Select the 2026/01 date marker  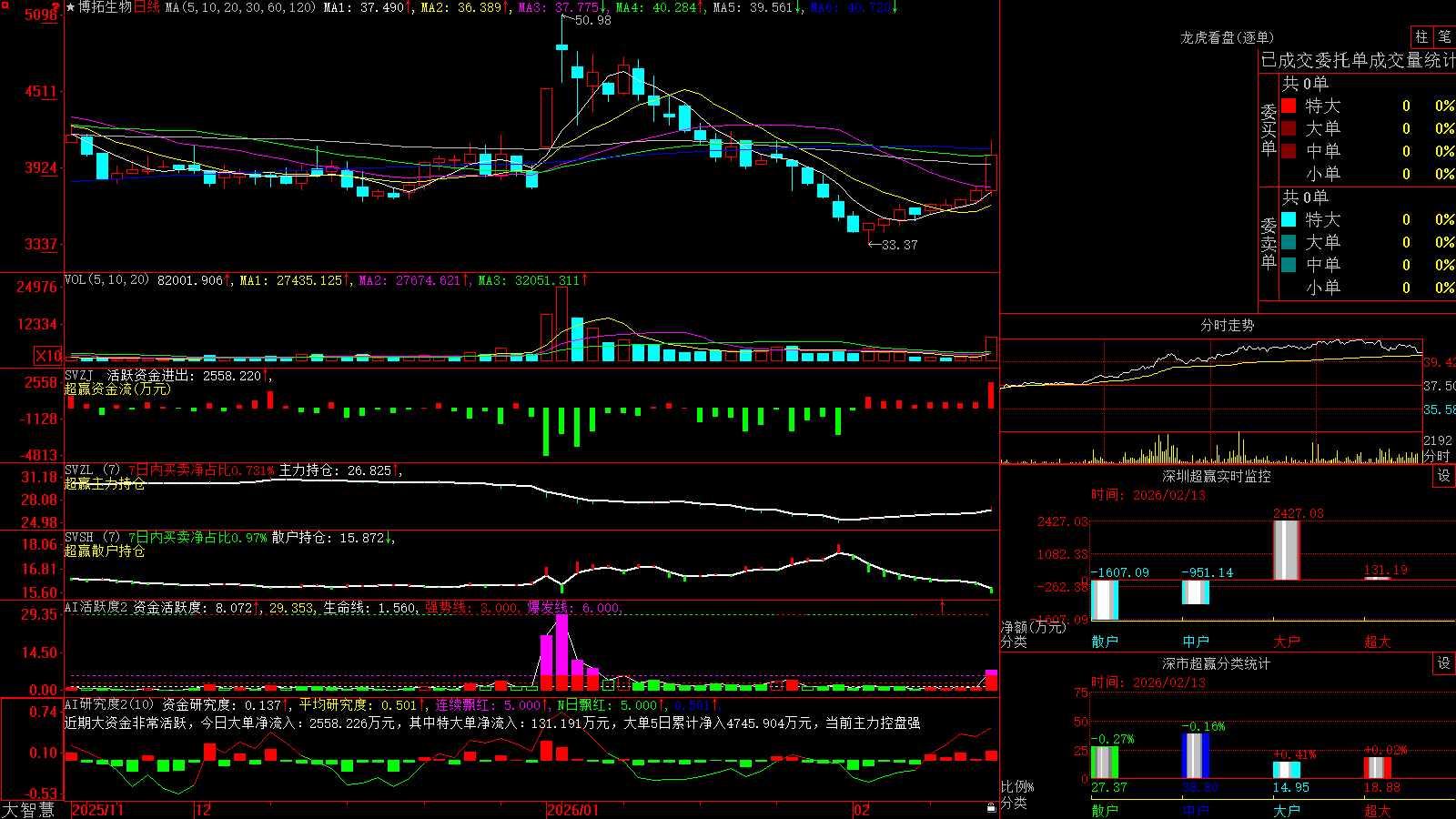tap(572, 810)
